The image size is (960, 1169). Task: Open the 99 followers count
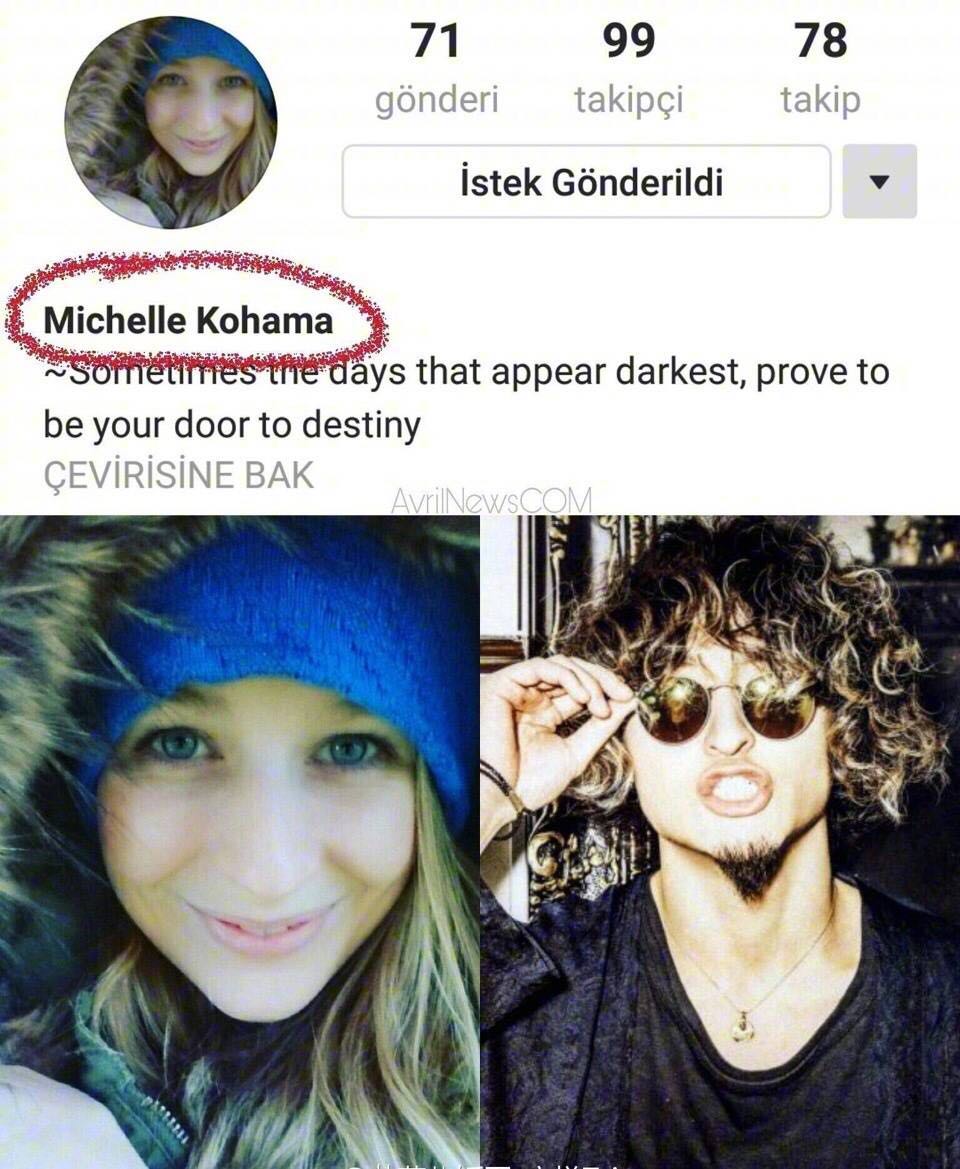pyautogui.click(x=629, y=40)
